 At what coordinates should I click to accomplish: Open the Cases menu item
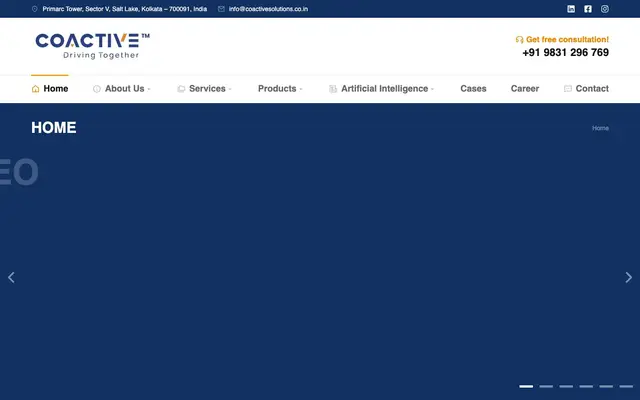(x=473, y=89)
